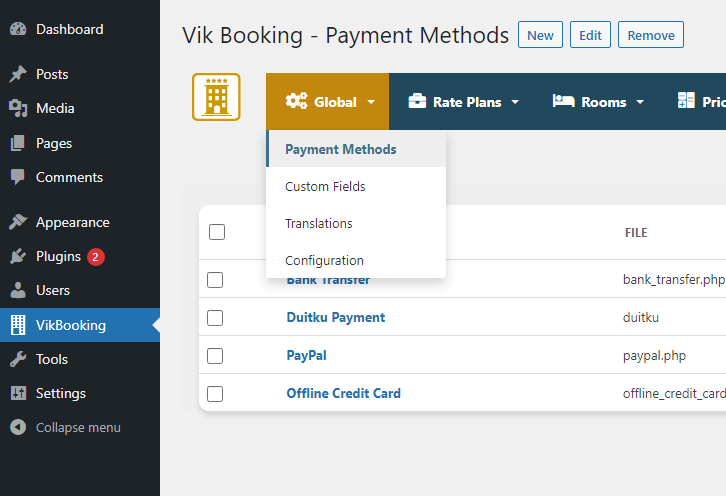Select Payment Methods in Global menu
This screenshot has height=496, width=726.
click(356, 149)
